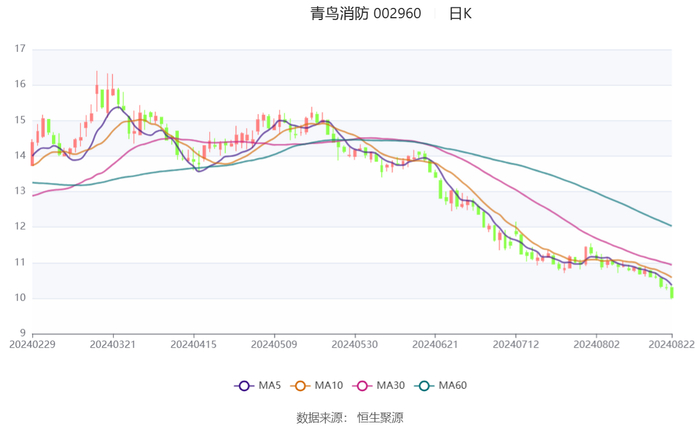This screenshot has width=700, height=426.
Task: Click the 日K label in the title
Action: 460,13
